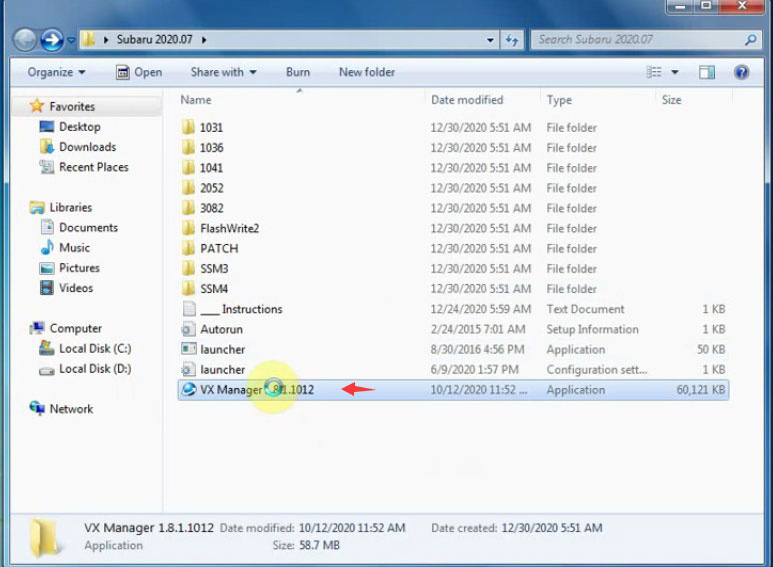Image resolution: width=773 pixels, height=567 pixels.
Task: Click the Burn toolbar button
Action: (298, 72)
